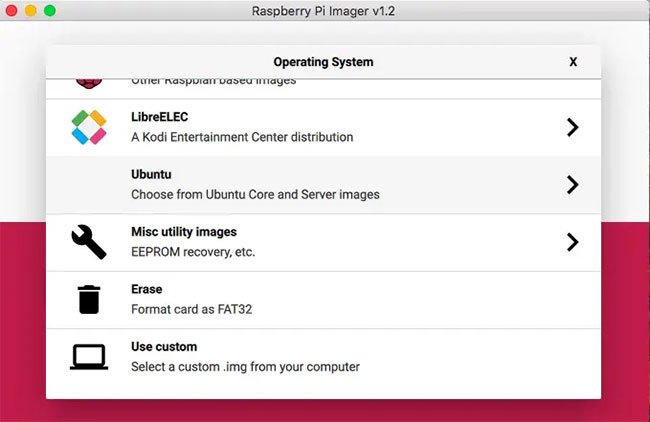
Task: Choose the Use custom option title
Action: [x=164, y=347]
